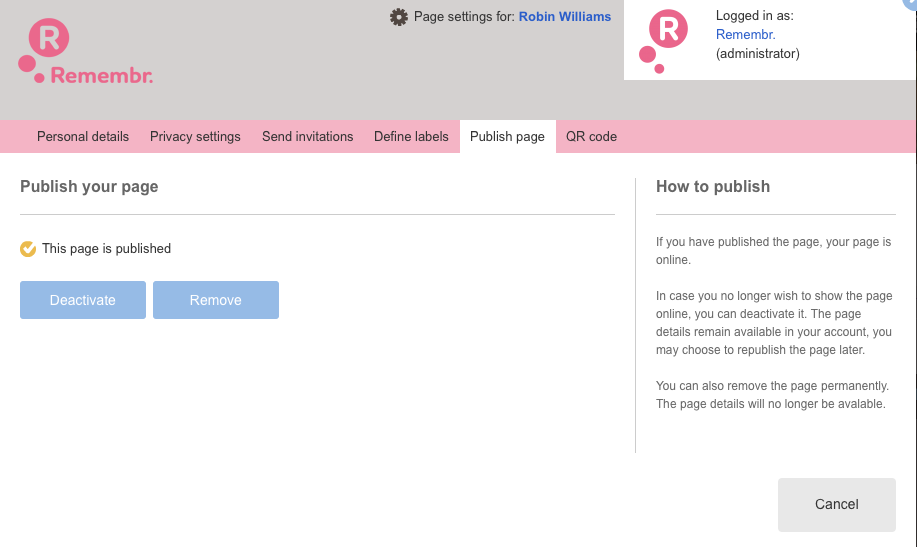Click the blue circle at top-right corner
This screenshot has width=917, height=547.
(910, 4)
